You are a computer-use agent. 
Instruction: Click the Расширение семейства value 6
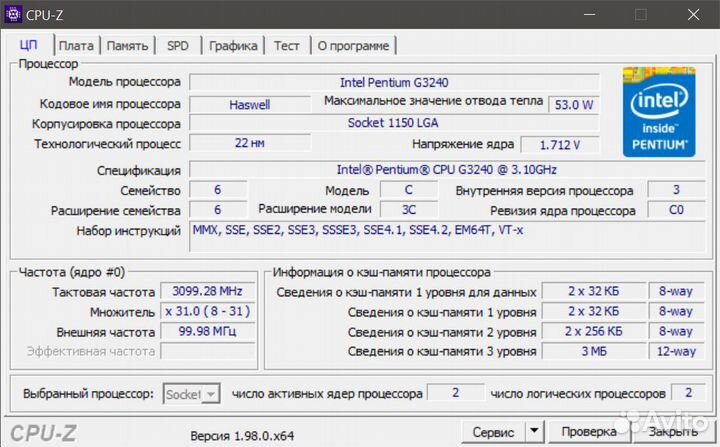tap(218, 210)
